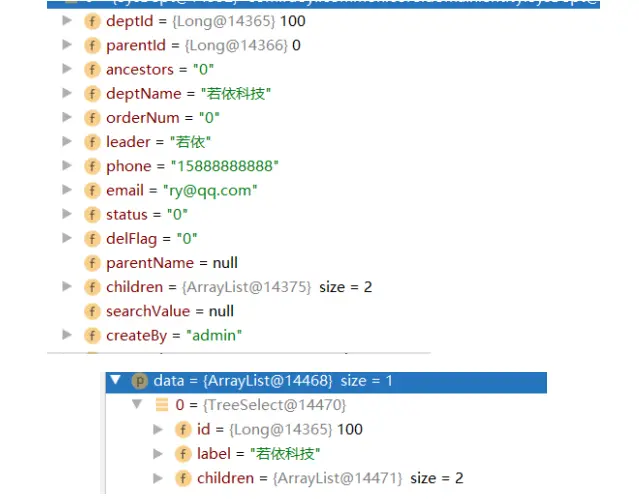Click the field icon beside label
This screenshot has width=639, height=499.
coord(183,454)
